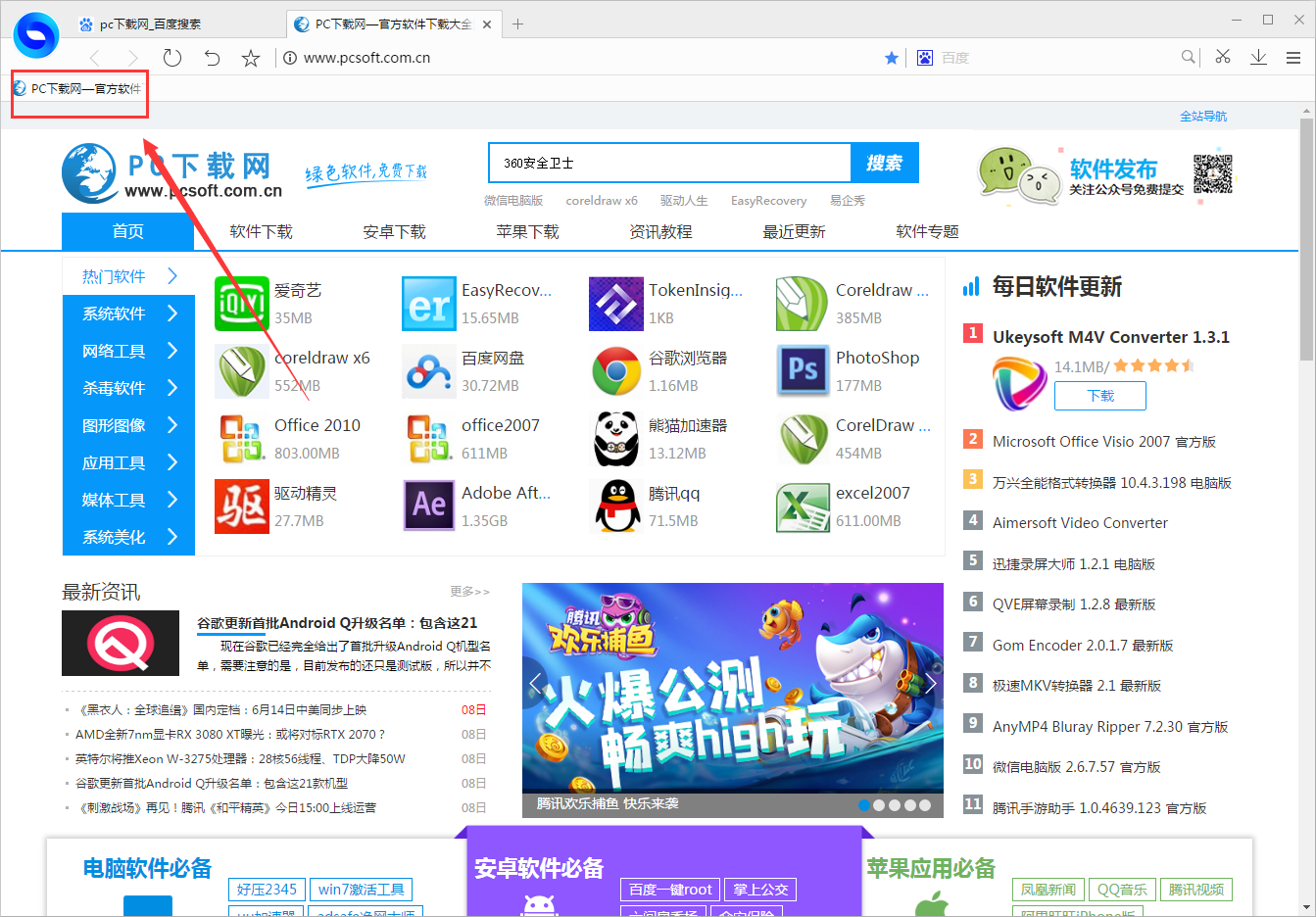Click the 更多>> link in 最新资讯
Image resolution: width=1316 pixels, height=917 pixels.
coord(469,591)
